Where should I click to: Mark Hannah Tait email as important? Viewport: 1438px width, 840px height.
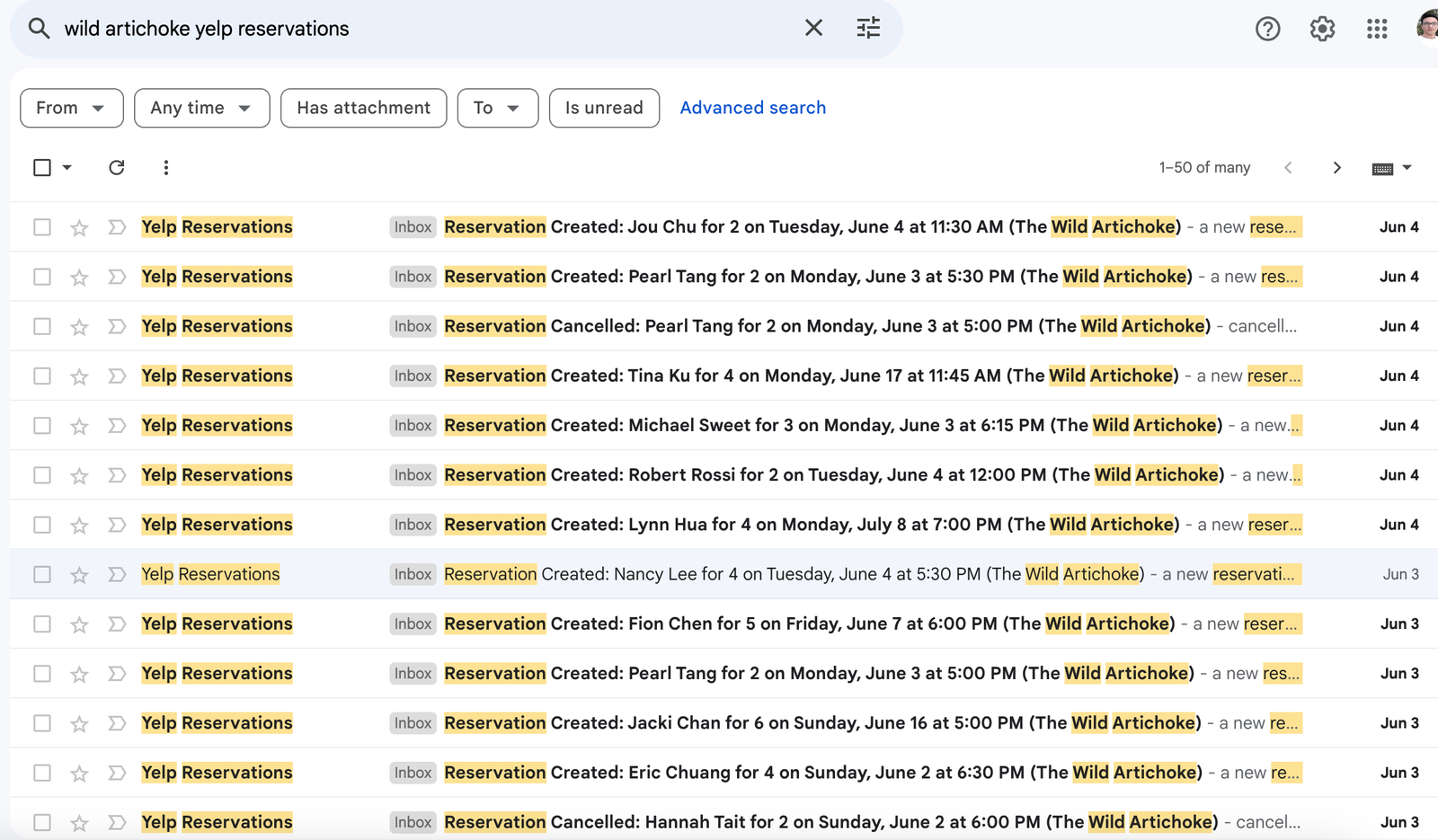point(117,822)
